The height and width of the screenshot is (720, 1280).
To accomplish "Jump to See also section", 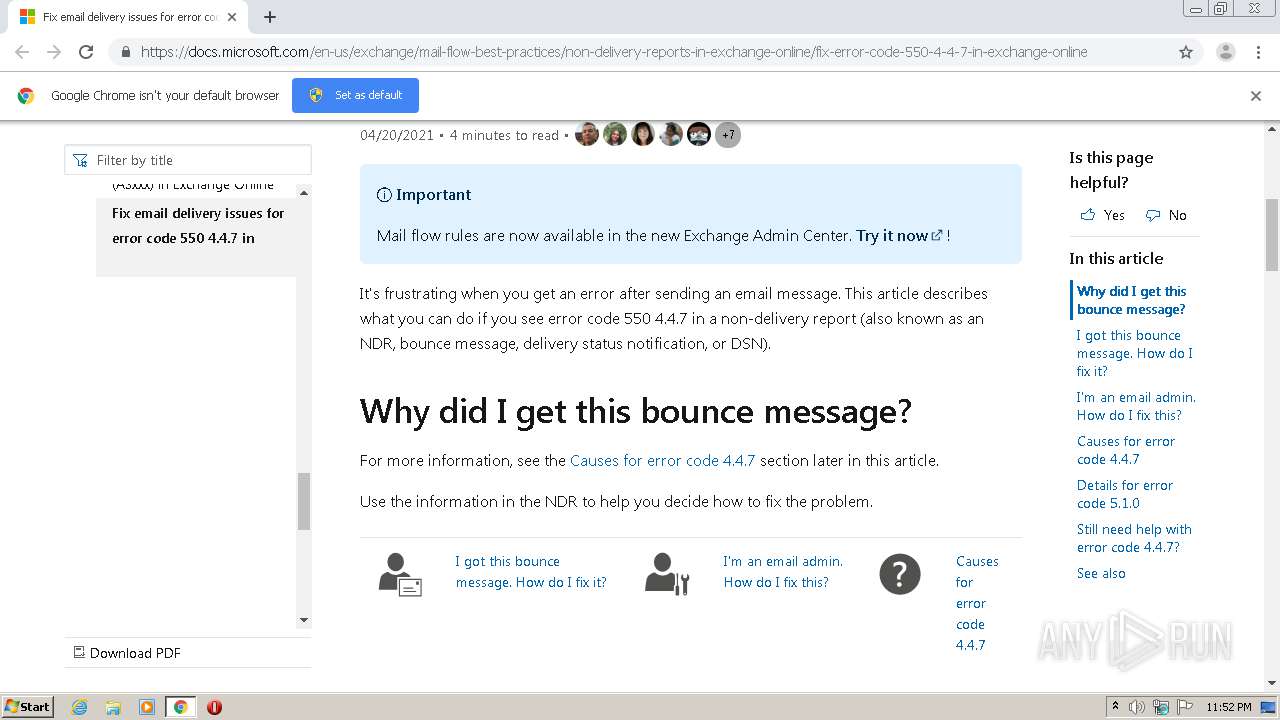I will coord(1101,573).
